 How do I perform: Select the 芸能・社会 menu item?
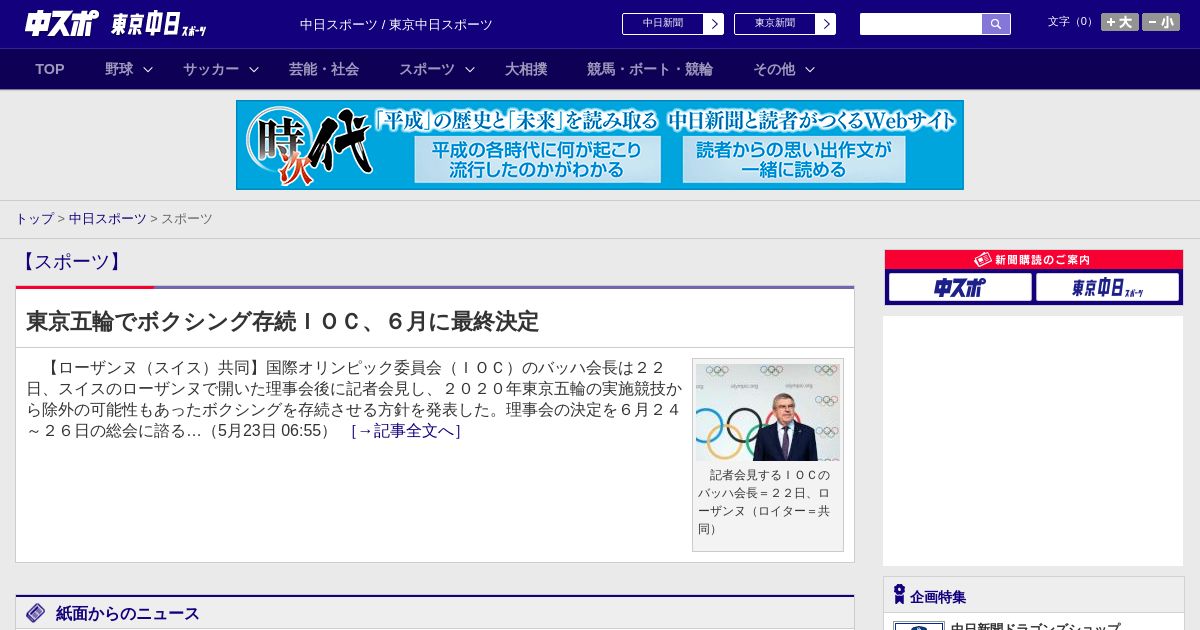(324, 69)
